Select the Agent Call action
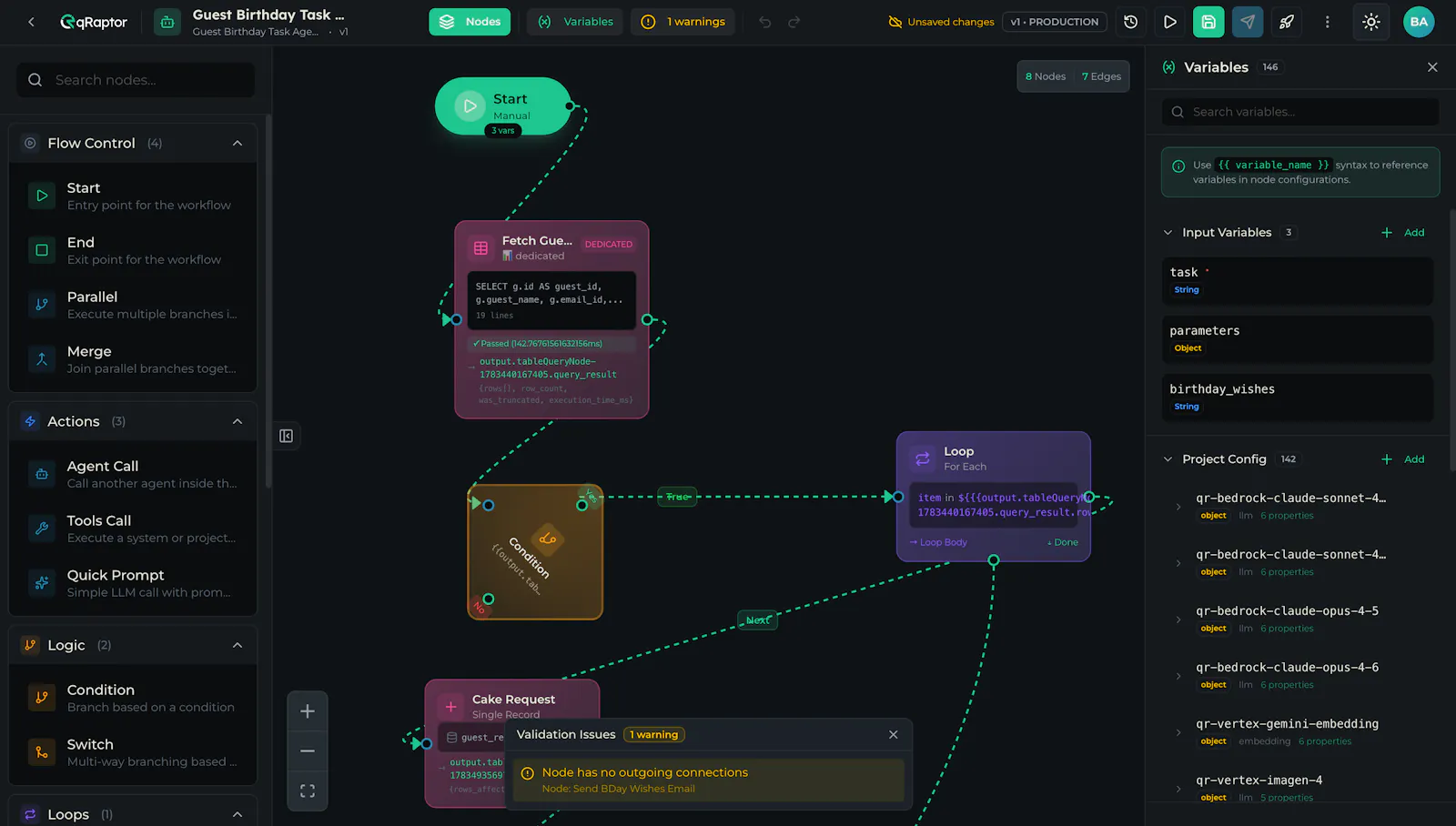This screenshot has height=826, width=1456. tap(134, 475)
